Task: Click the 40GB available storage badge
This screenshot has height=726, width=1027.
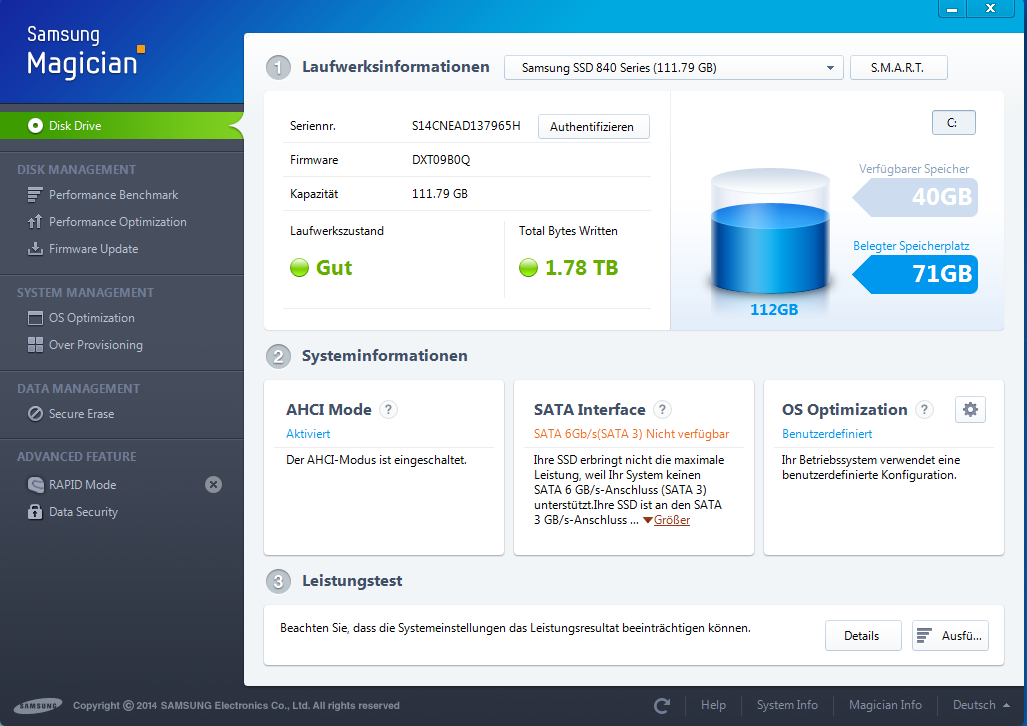Action: pos(915,197)
